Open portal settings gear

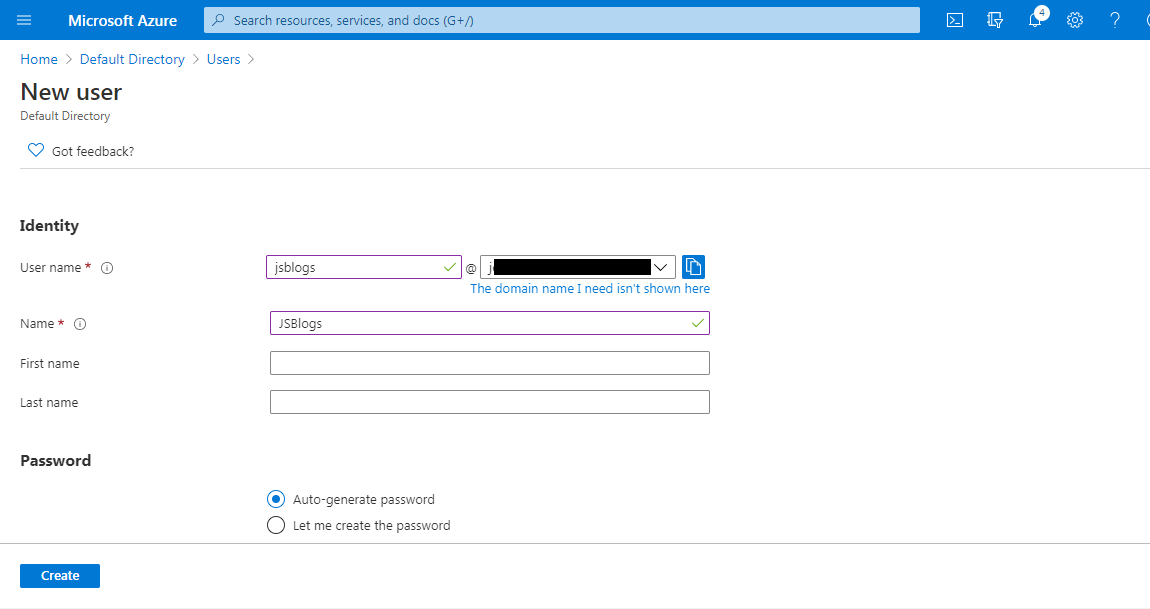pos(1075,20)
